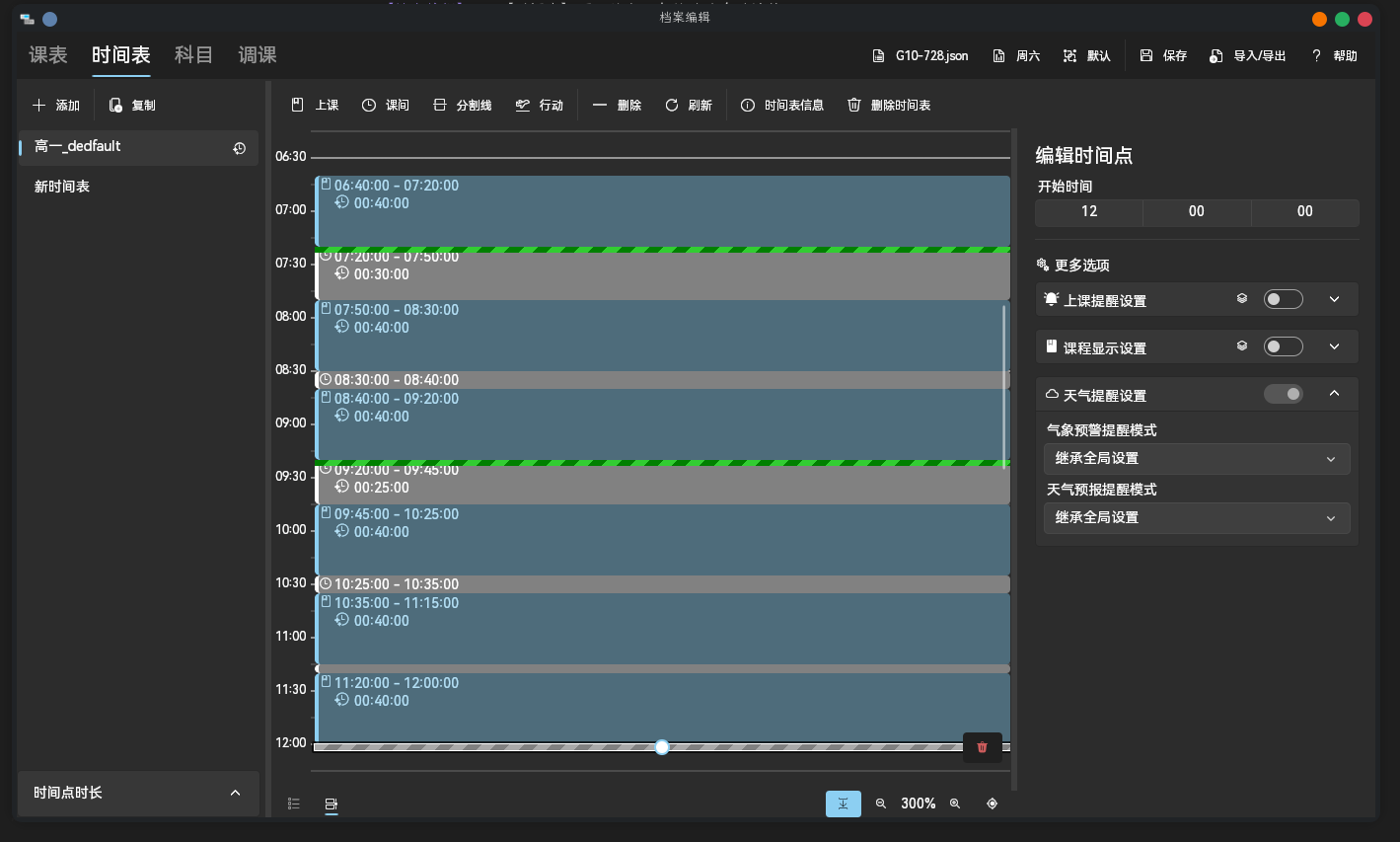Click the red trash icon at 12:00
Viewport: 1400px width, 842px height.
pos(982,747)
